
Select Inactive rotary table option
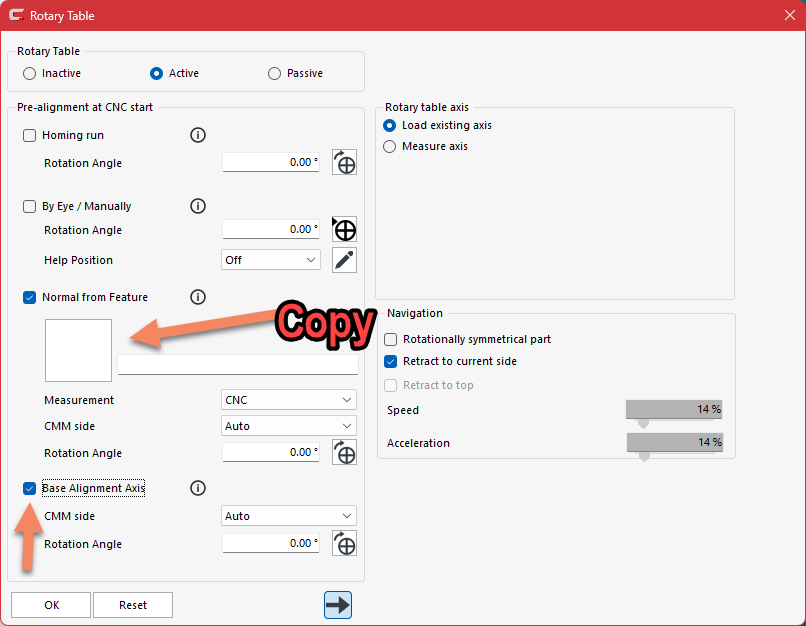(x=29, y=73)
